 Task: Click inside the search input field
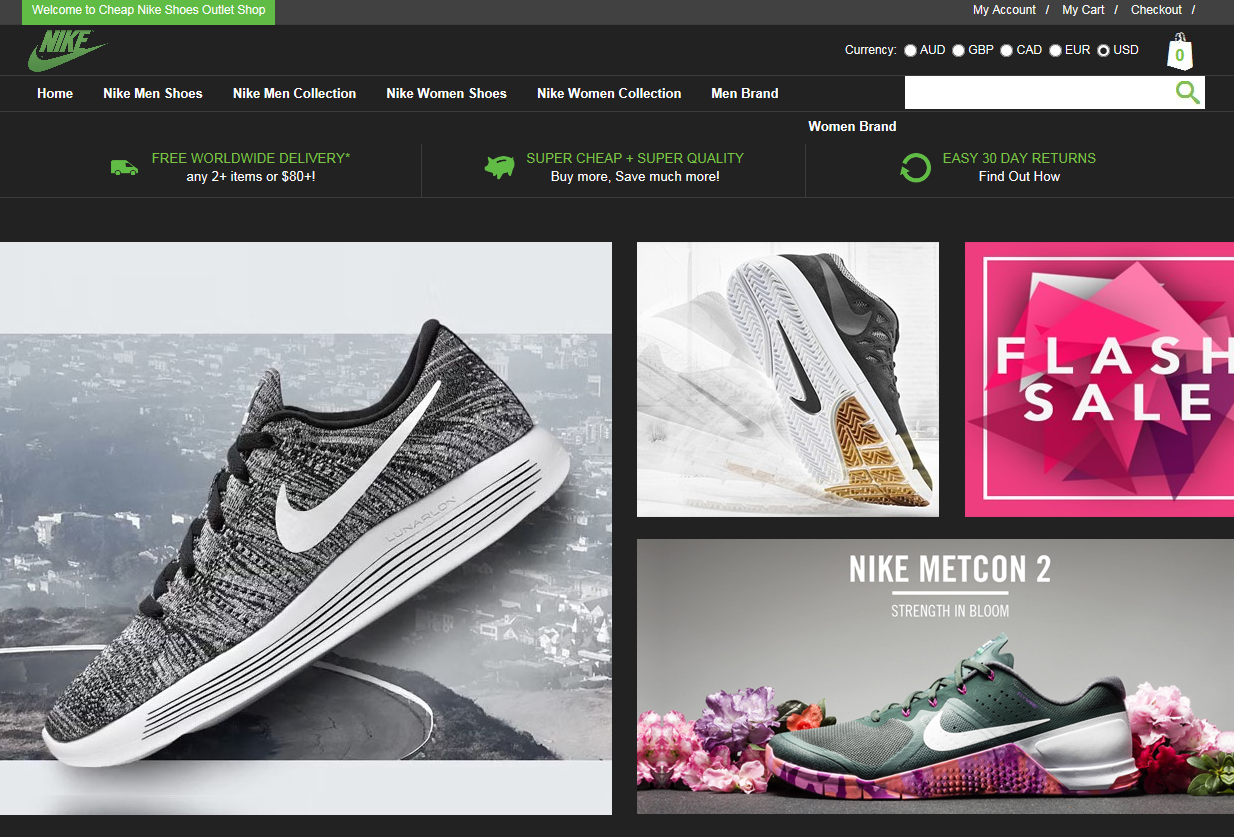[x=1038, y=93]
